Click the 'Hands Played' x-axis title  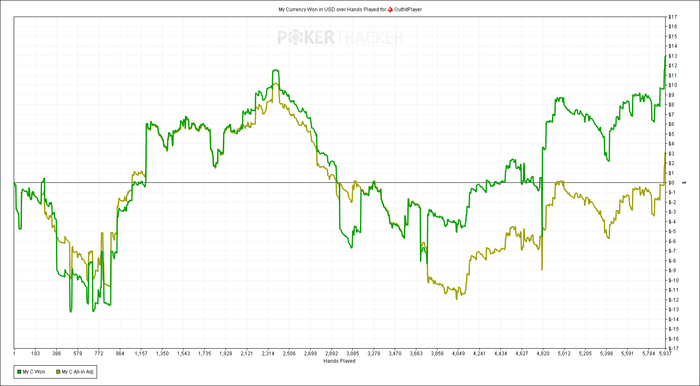340,361
